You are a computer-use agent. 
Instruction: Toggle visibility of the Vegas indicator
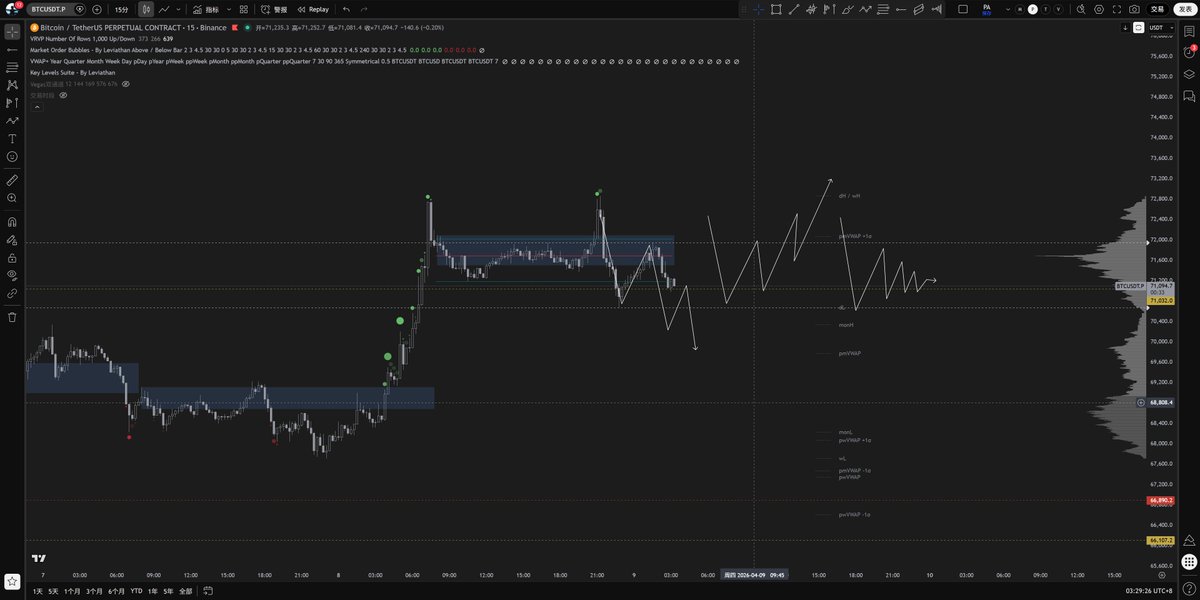tap(125, 84)
